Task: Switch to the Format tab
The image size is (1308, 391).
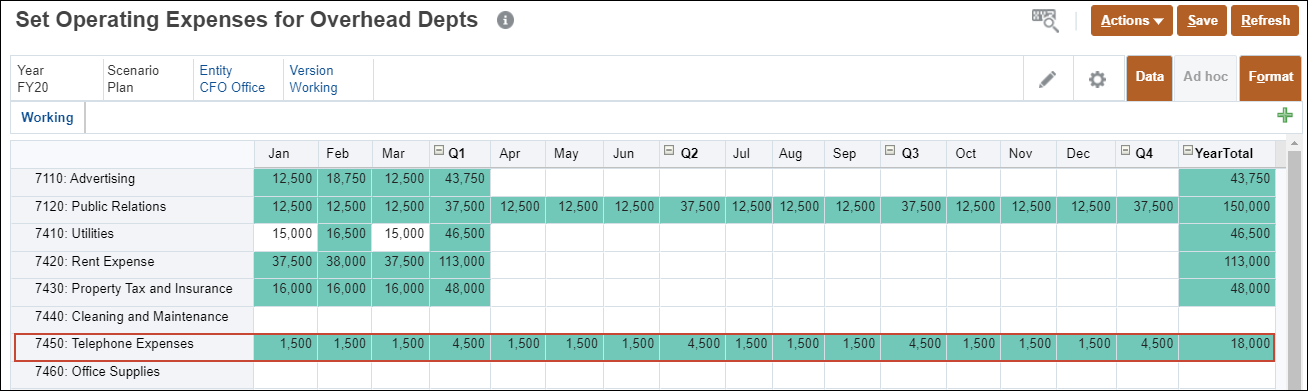Action: tap(1270, 77)
